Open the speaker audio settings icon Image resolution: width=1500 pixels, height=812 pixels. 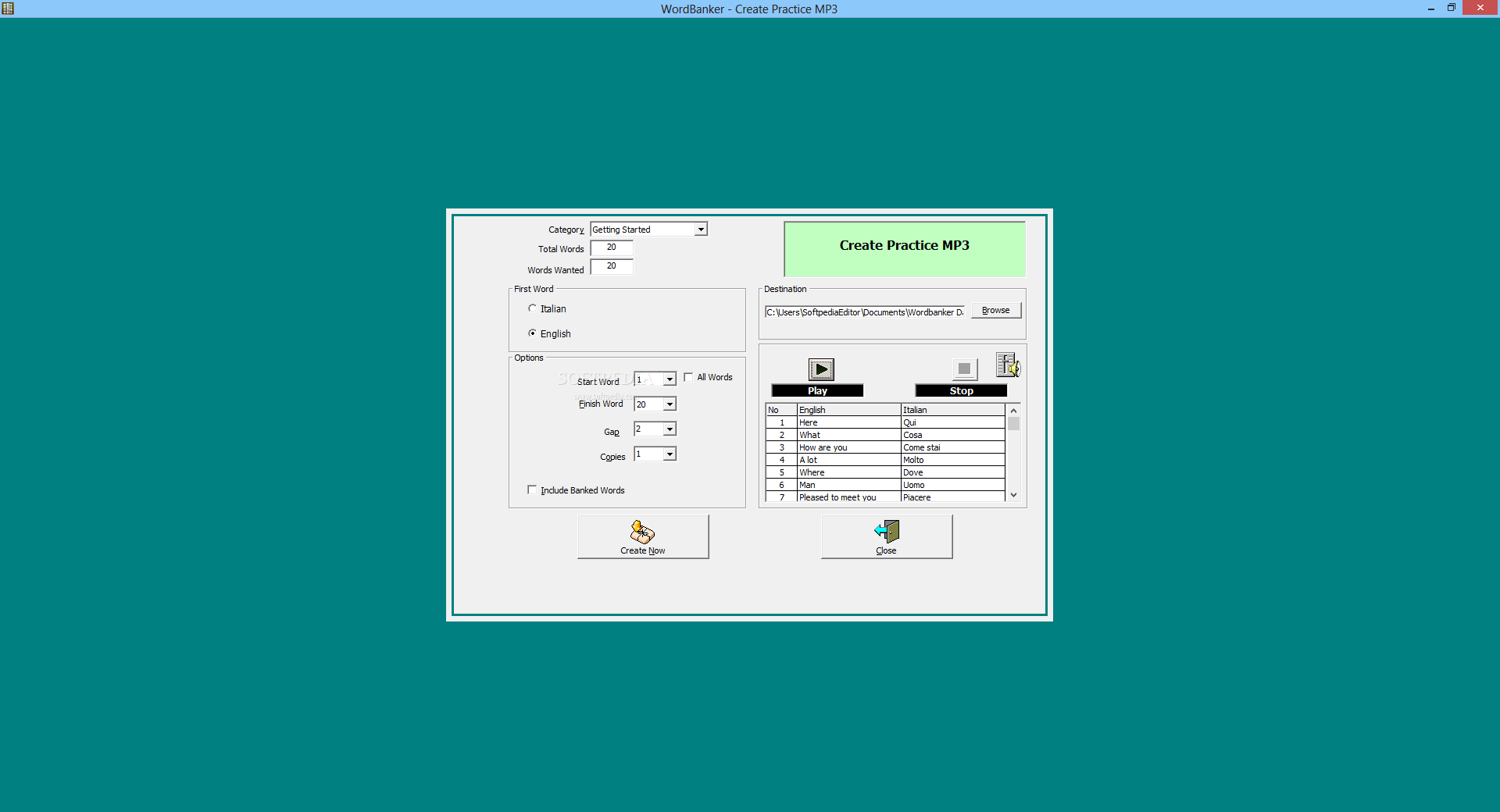pyautogui.click(x=1008, y=365)
